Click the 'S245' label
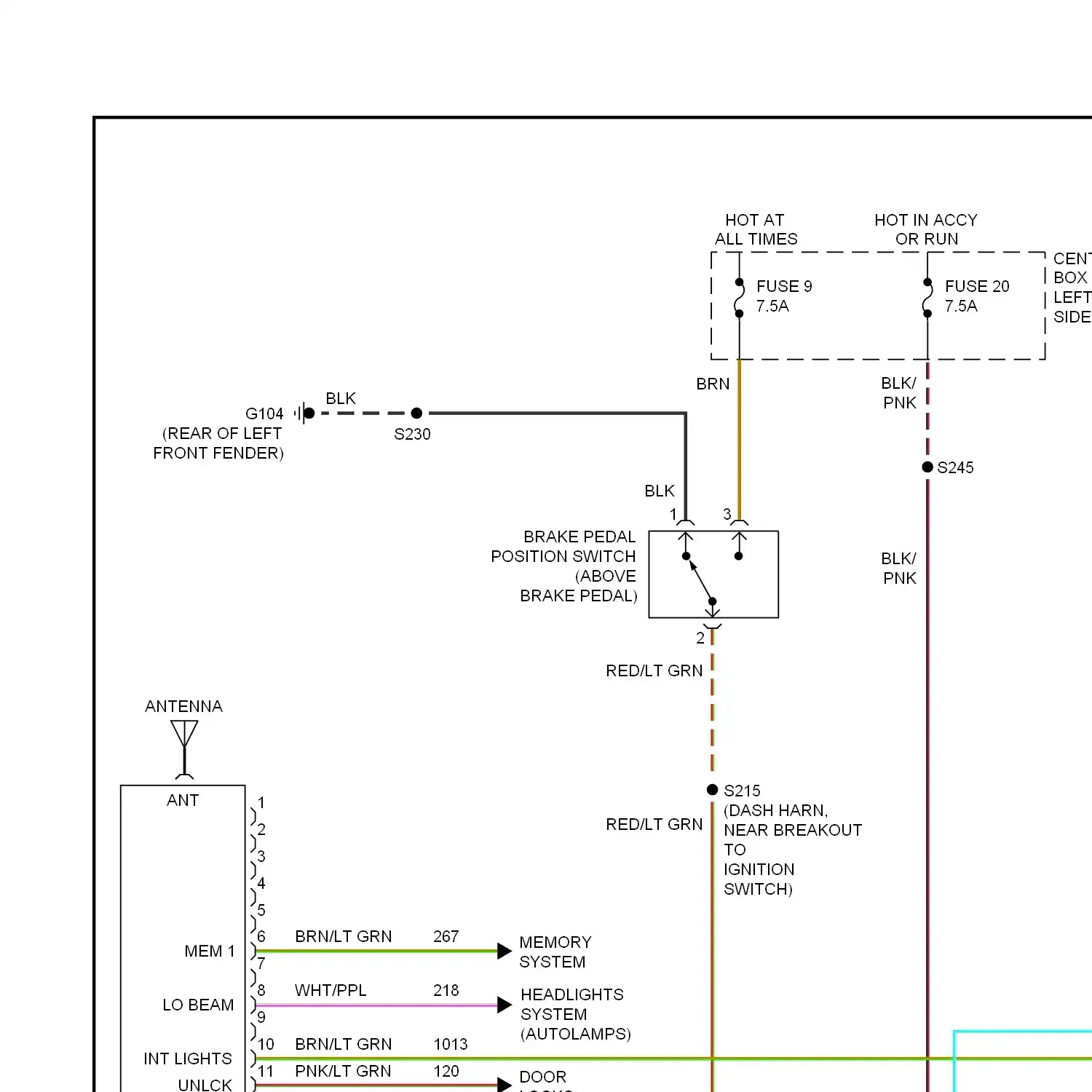The width and height of the screenshot is (1092, 1092). tap(955, 467)
